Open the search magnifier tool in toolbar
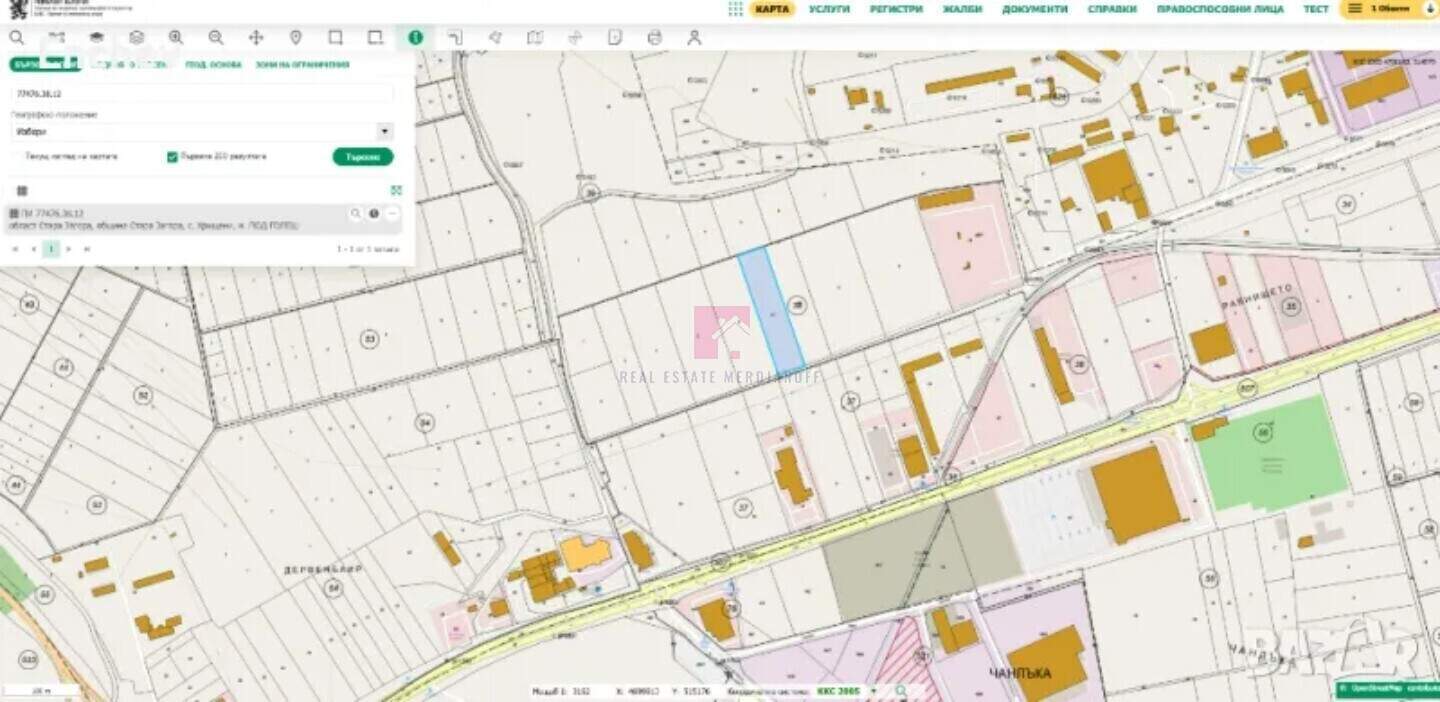Viewport: 1440px width, 702px height. [17, 38]
